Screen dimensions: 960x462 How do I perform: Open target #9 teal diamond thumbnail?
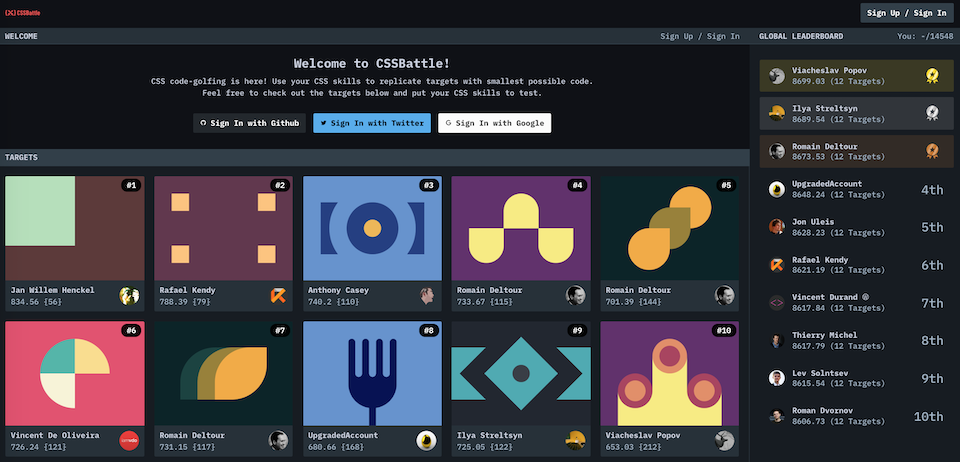click(521, 373)
